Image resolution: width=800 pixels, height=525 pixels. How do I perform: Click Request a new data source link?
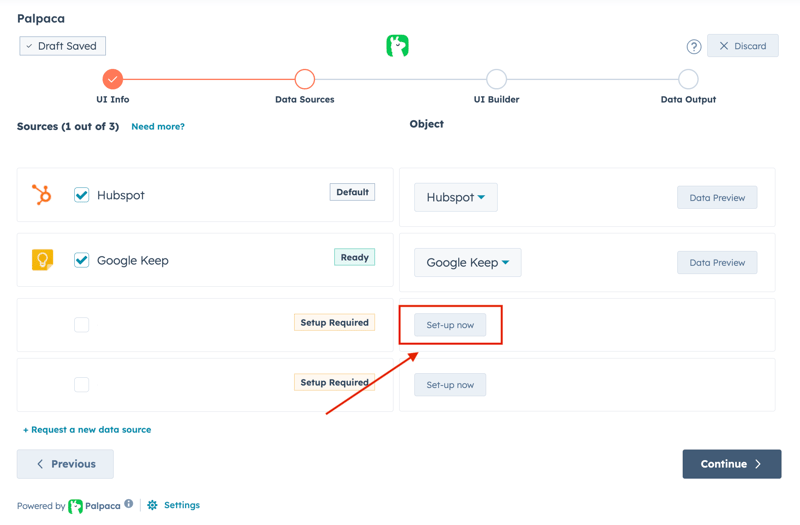tap(87, 430)
